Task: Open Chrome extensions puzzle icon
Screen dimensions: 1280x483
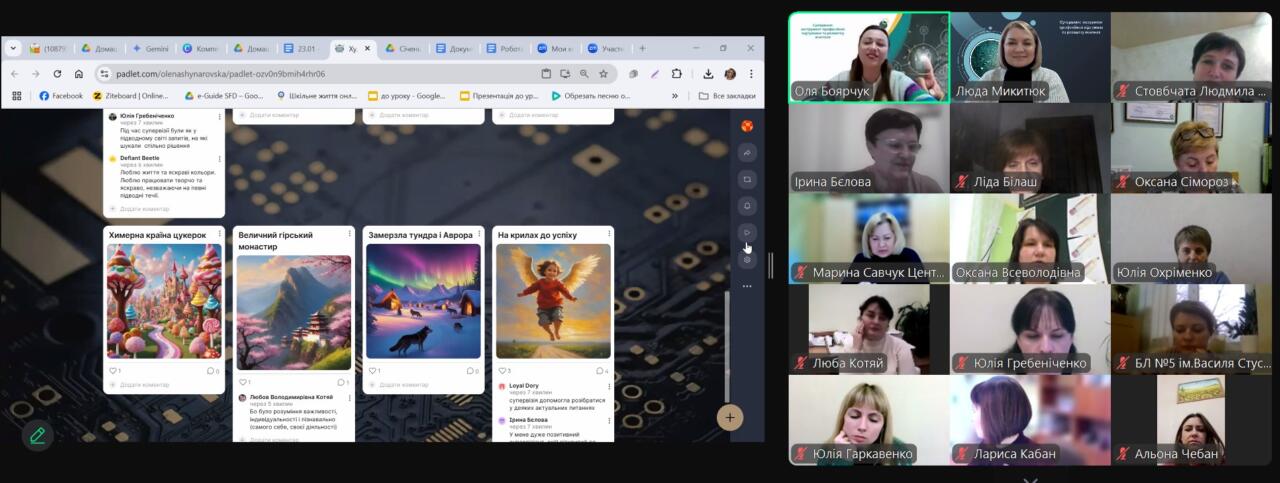Action: (x=677, y=73)
